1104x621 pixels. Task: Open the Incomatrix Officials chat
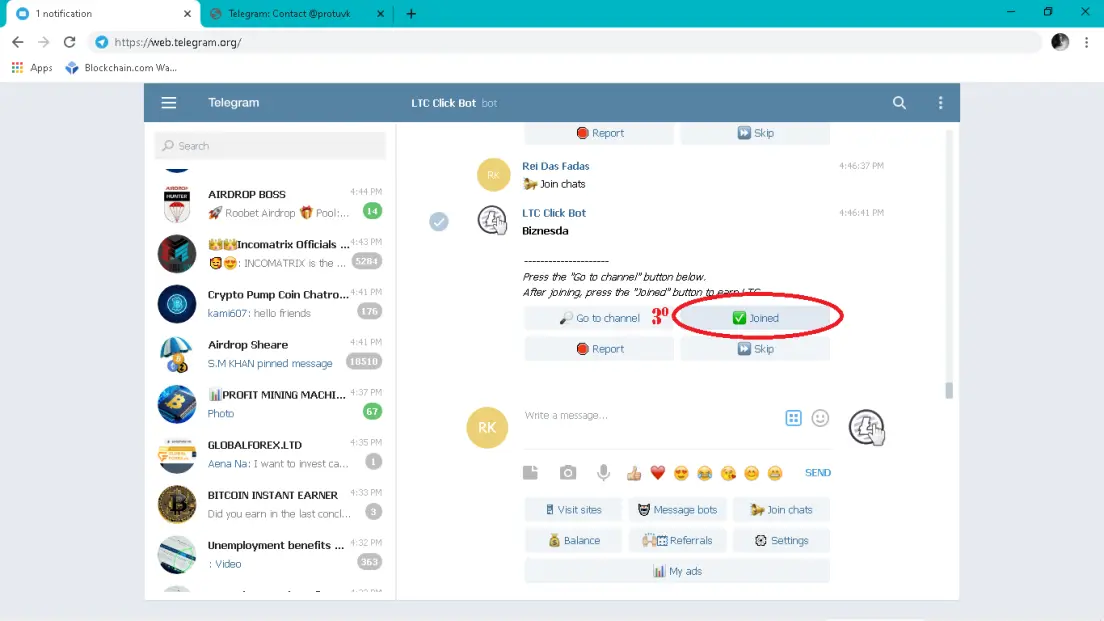click(x=270, y=253)
